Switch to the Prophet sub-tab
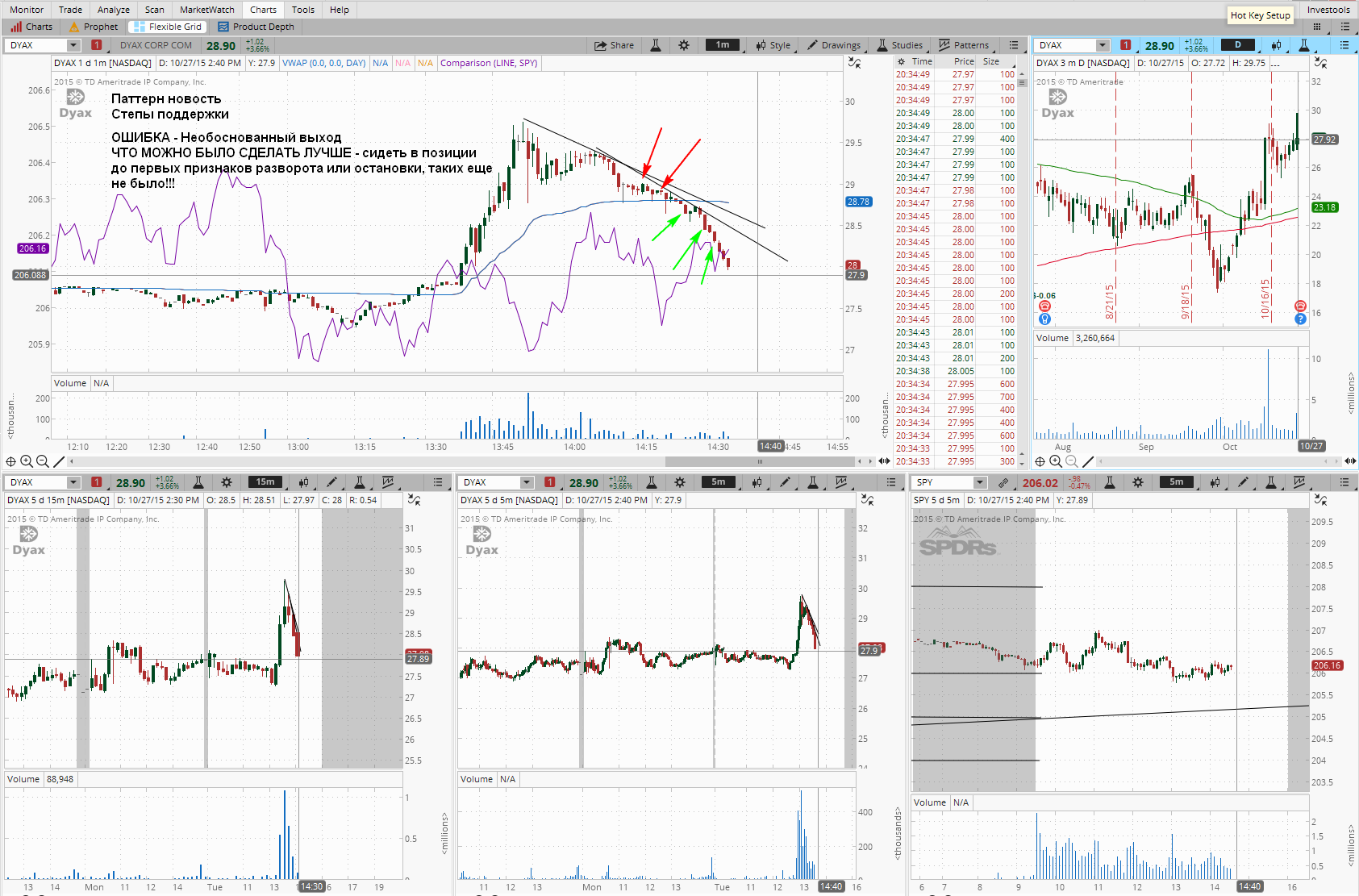The width and height of the screenshot is (1359, 896). click(94, 27)
